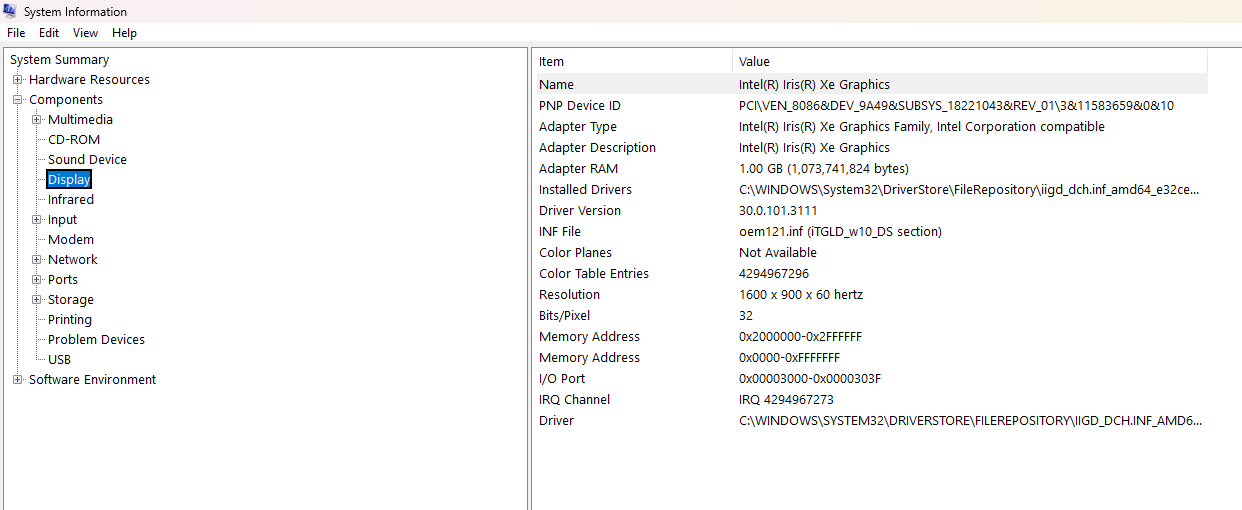Open the Help menu
The width and height of the screenshot is (1242, 510).
[x=124, y=33]
